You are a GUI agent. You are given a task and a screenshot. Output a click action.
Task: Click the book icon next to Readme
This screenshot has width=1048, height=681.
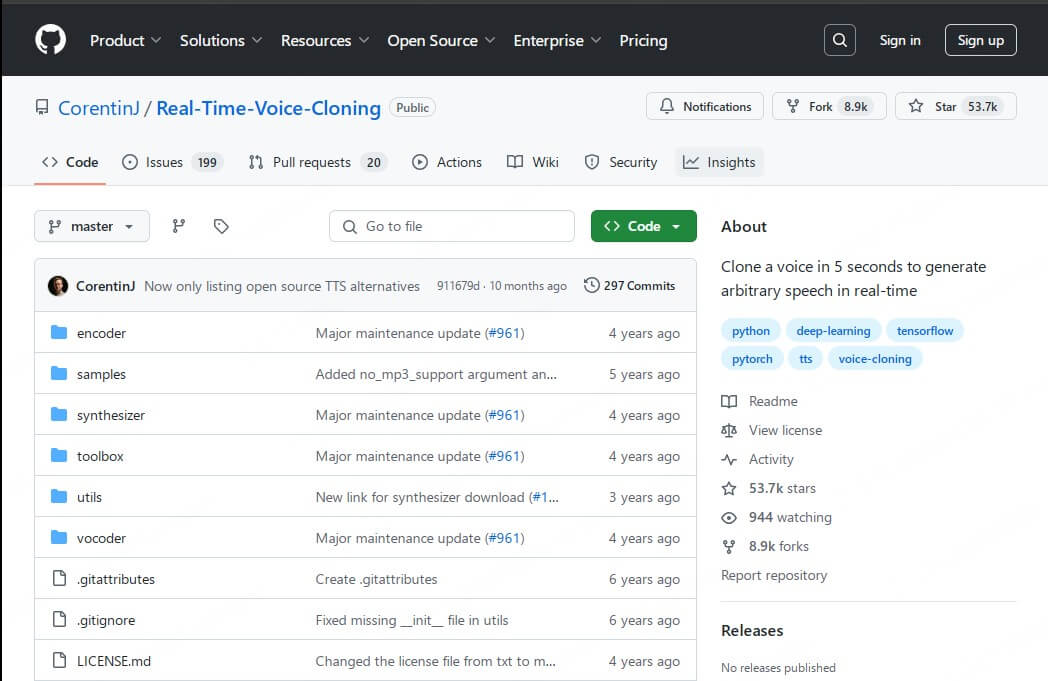tap(729, 401)
